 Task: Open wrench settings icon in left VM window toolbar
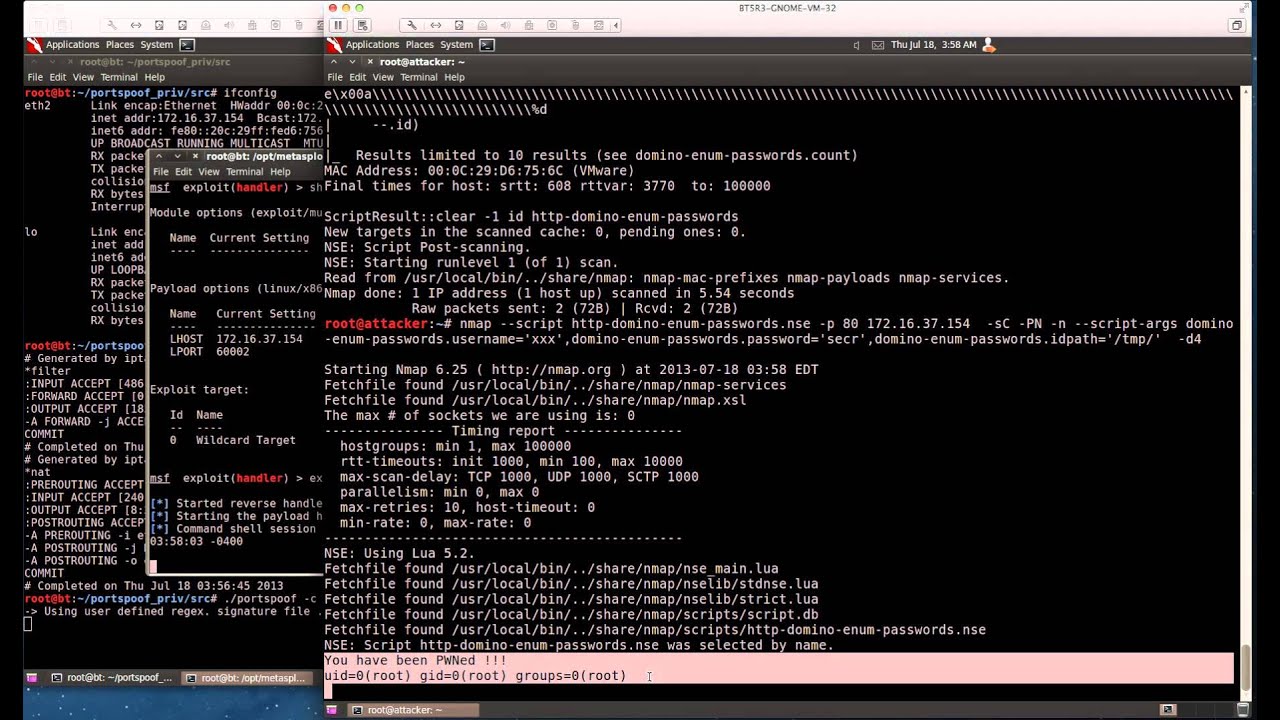(112, 25)
